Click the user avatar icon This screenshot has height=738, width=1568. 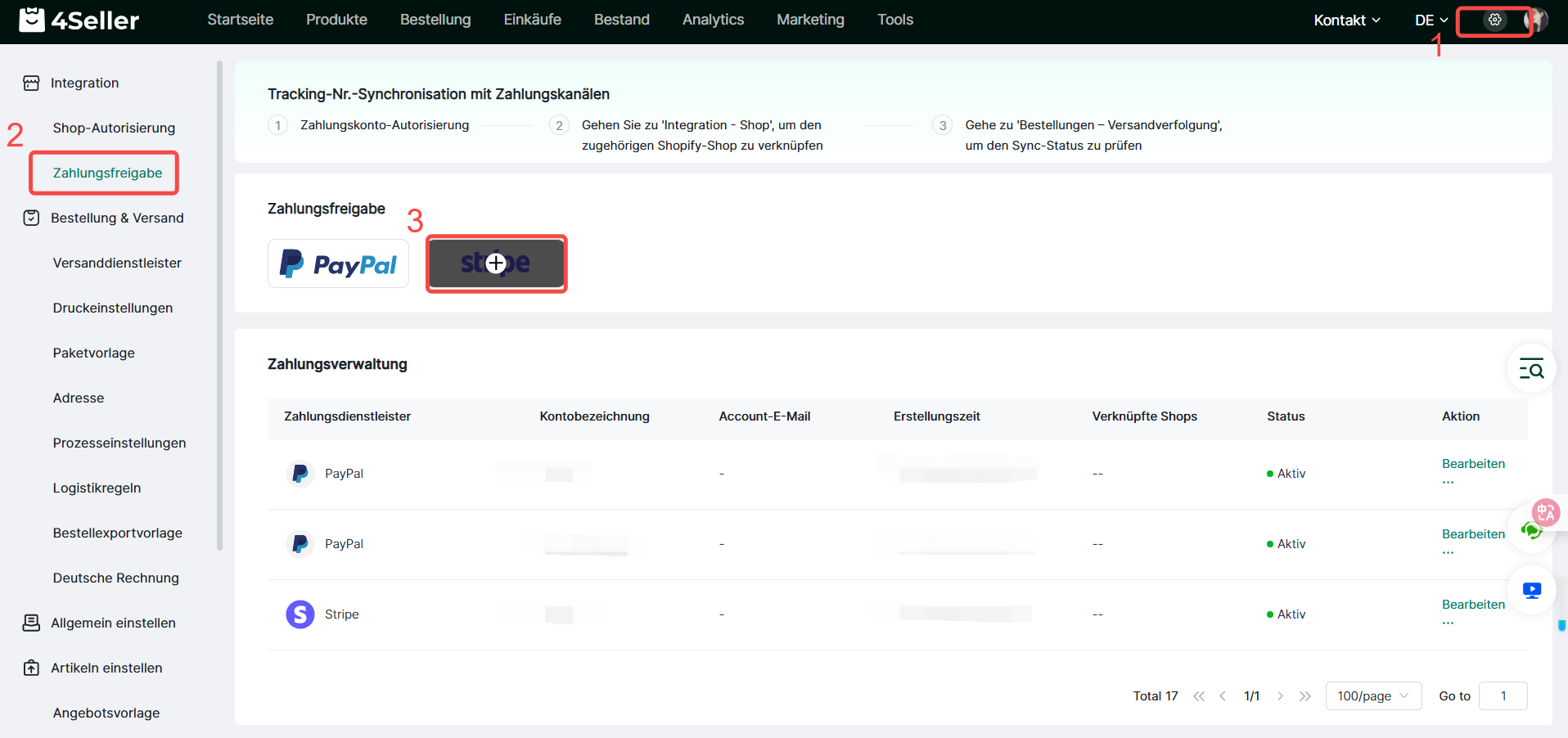pyautogui.click(x=1538, y=20)
